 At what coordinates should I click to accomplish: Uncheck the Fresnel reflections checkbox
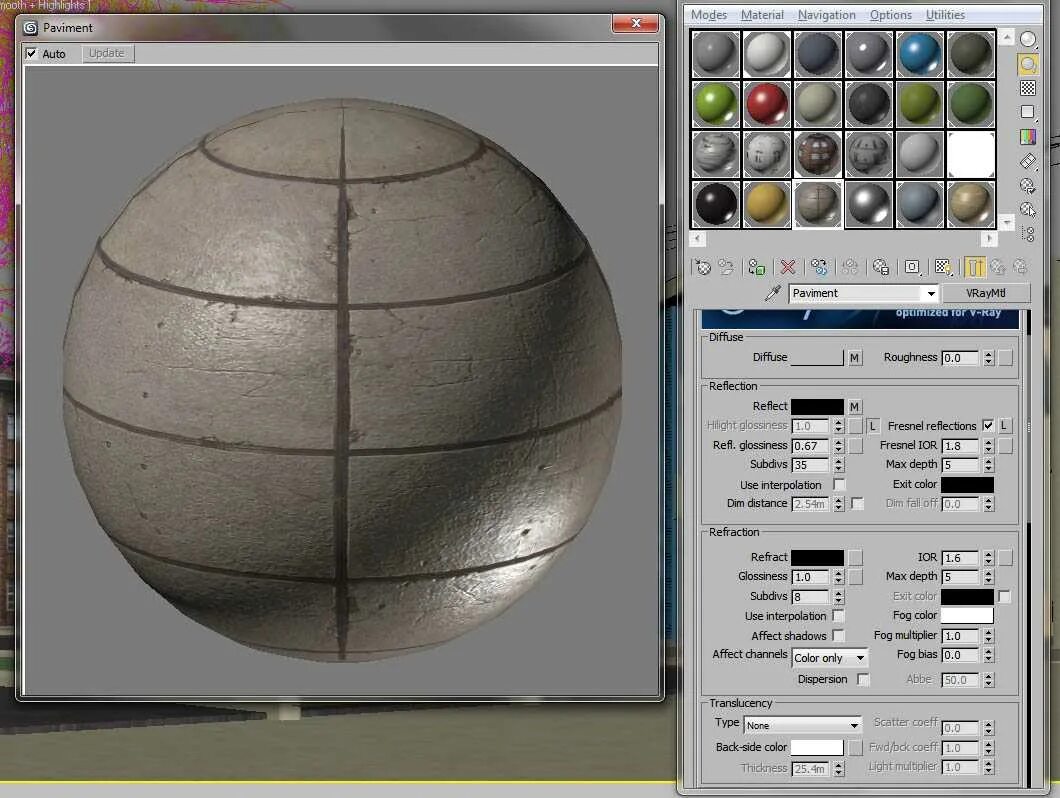(988, 425)
